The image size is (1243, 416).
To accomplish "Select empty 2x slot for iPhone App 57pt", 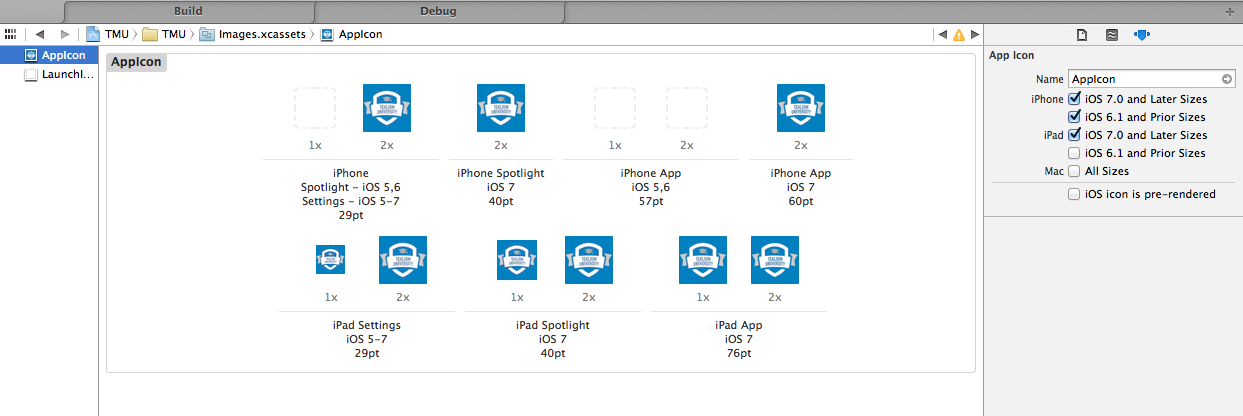I will [x=687, y=108].
